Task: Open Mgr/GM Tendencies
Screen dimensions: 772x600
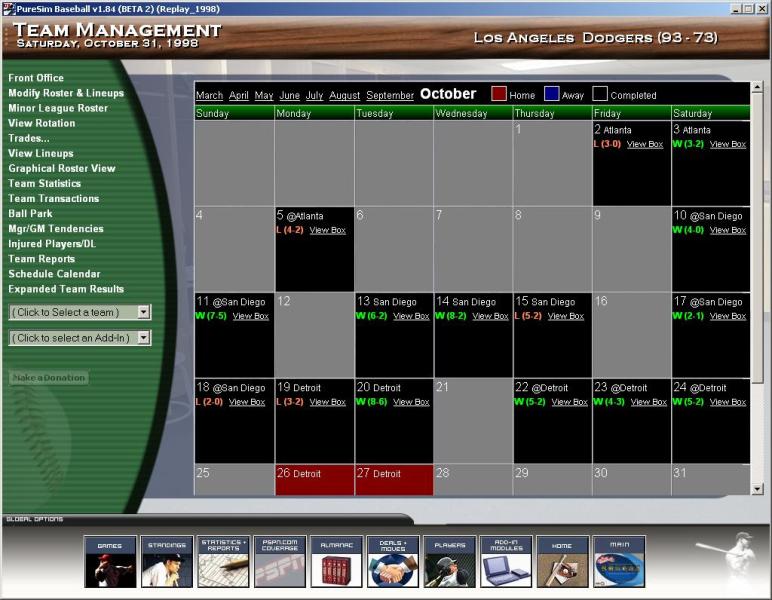Action: 56,229
